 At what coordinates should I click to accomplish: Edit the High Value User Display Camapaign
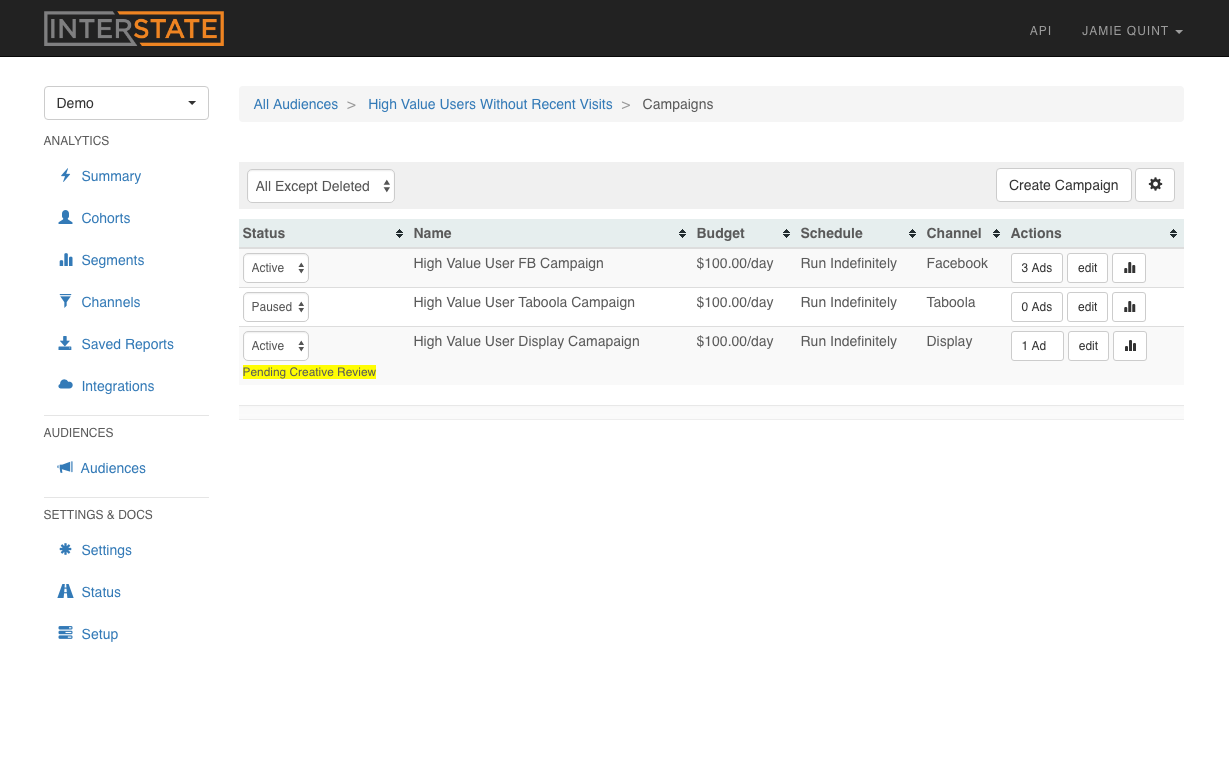1088,346
